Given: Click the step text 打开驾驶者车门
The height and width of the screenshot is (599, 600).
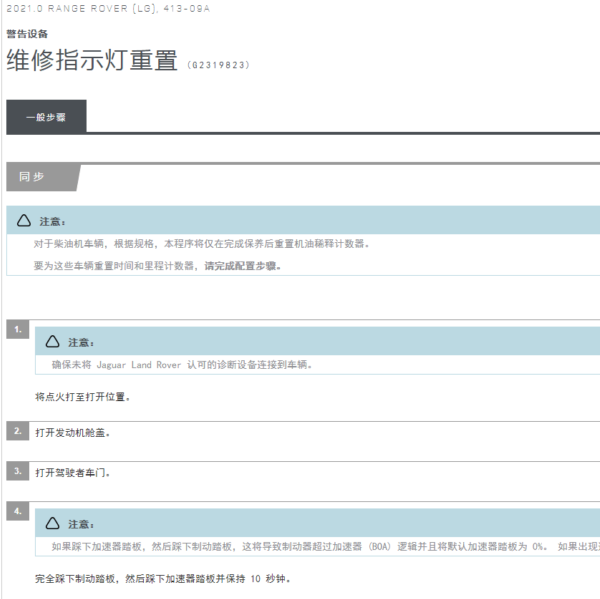Looking at the screenshot, I should click(x=73, y=473).
